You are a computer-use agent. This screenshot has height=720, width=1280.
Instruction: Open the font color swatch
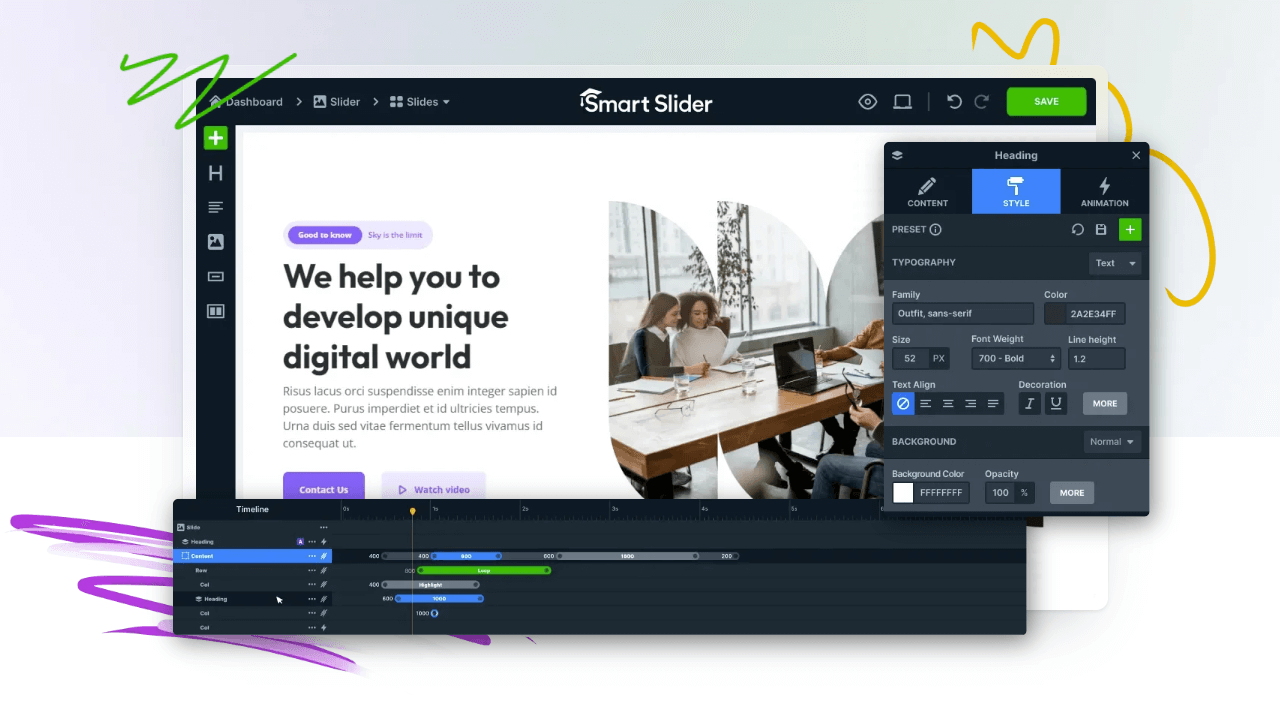point(1056,314)
